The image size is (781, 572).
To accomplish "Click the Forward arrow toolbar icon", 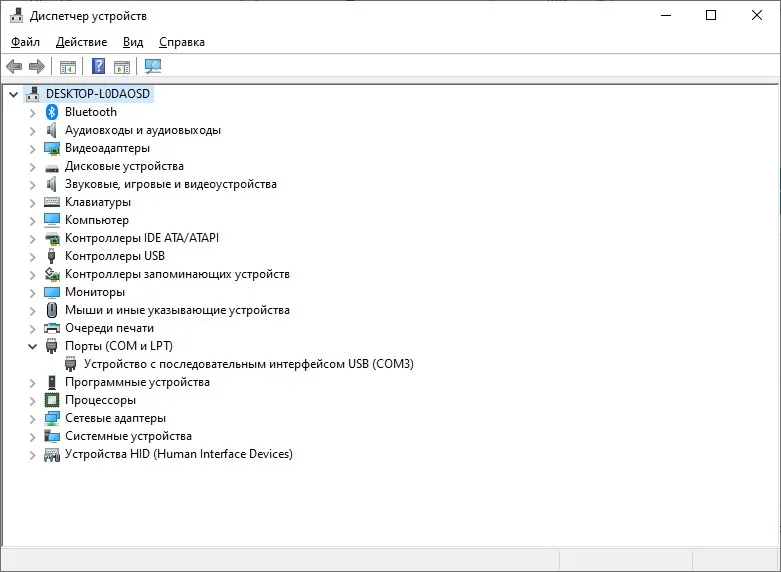I will coord(37,66).
